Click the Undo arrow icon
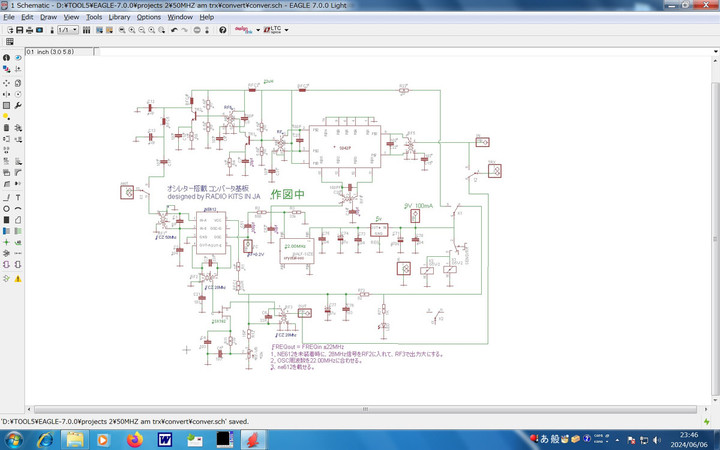The height and width of the screenshot is (450, 720). [x=174, y=30]
